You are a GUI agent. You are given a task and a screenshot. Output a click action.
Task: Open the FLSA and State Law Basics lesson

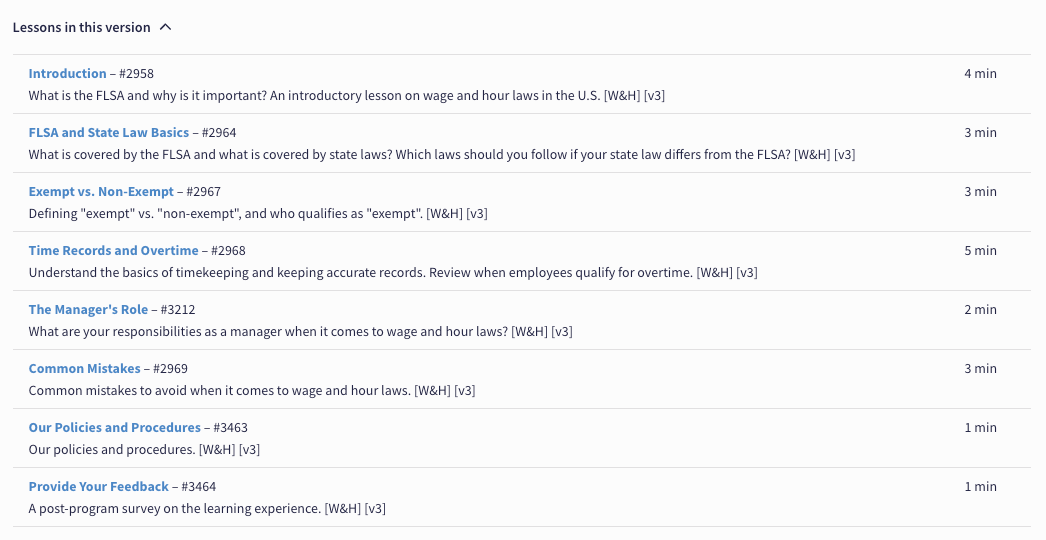pos(108,133)
